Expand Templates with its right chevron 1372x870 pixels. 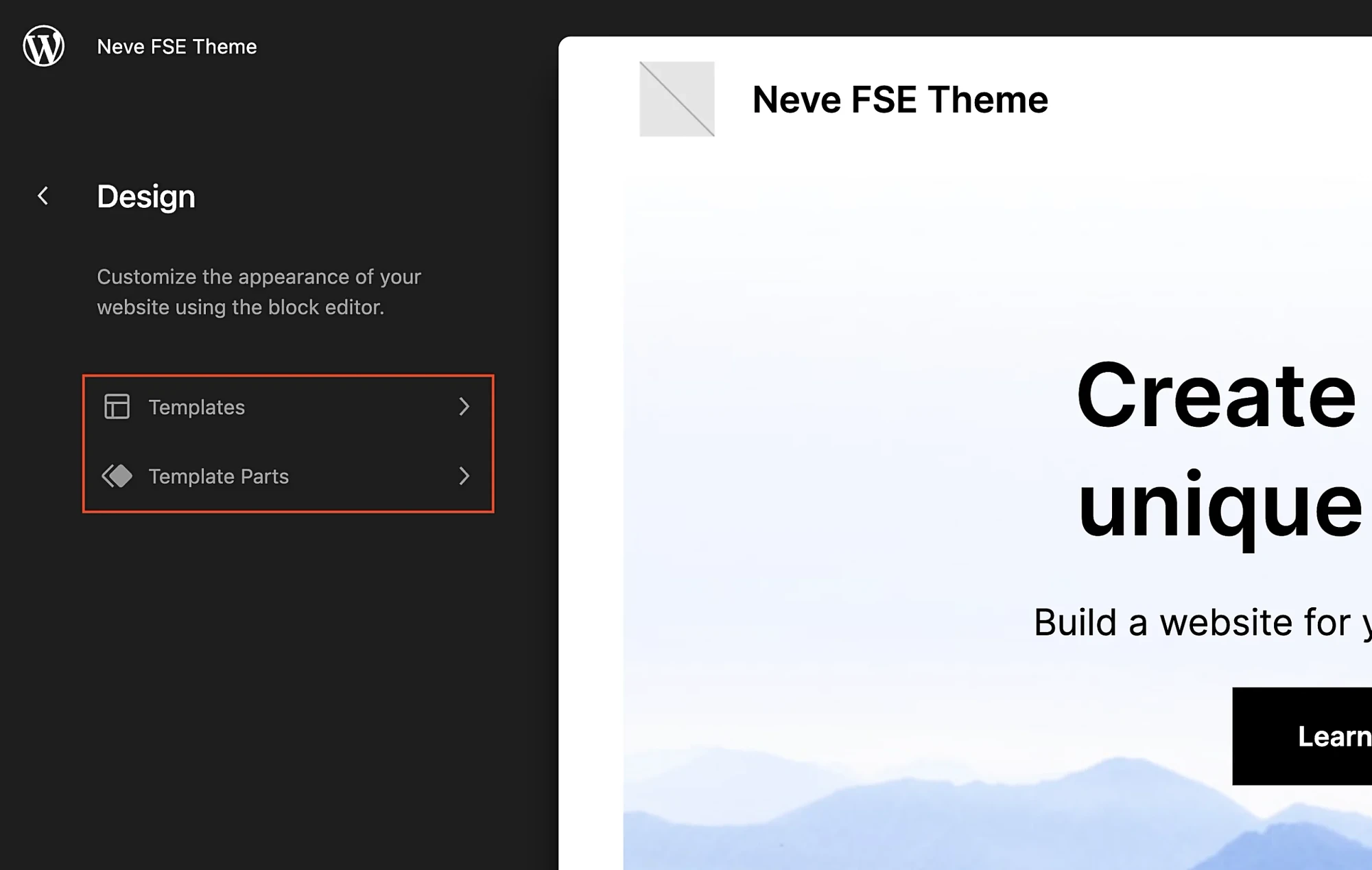(464, 406)
